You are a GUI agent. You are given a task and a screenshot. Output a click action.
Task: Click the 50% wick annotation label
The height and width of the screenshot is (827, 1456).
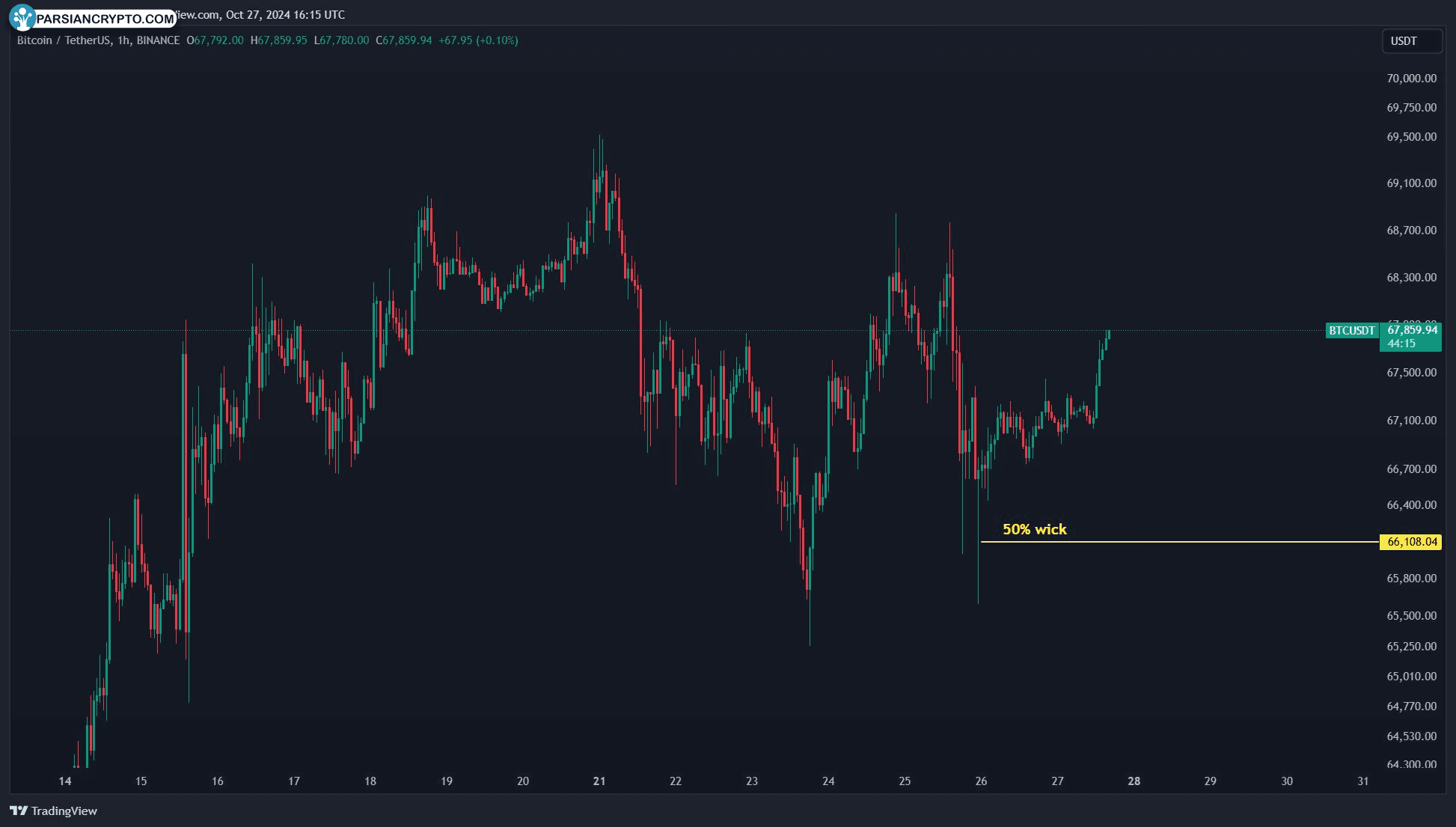[1035, 528]
